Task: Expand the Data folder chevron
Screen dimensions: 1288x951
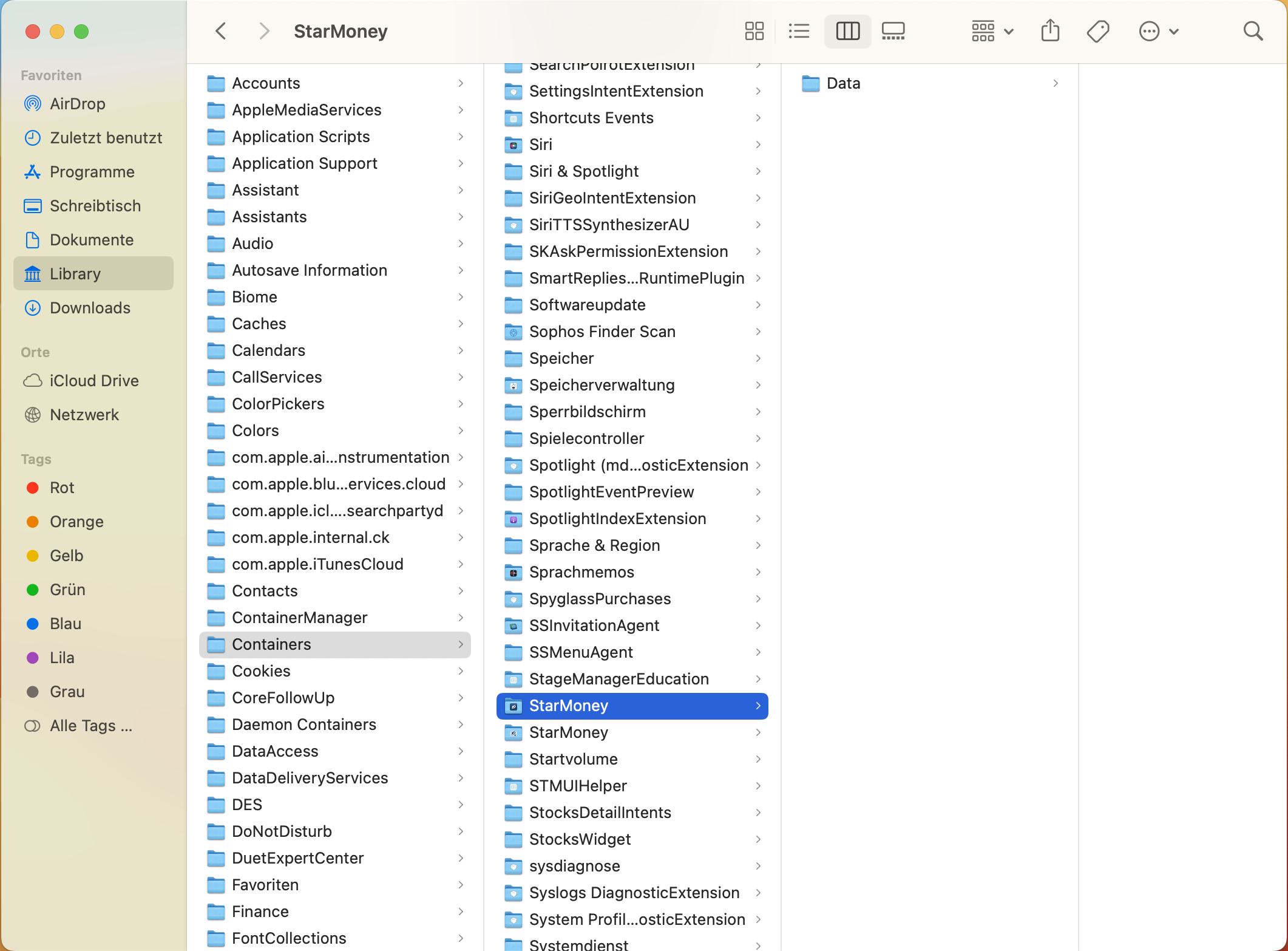Action: point(1056,83)
